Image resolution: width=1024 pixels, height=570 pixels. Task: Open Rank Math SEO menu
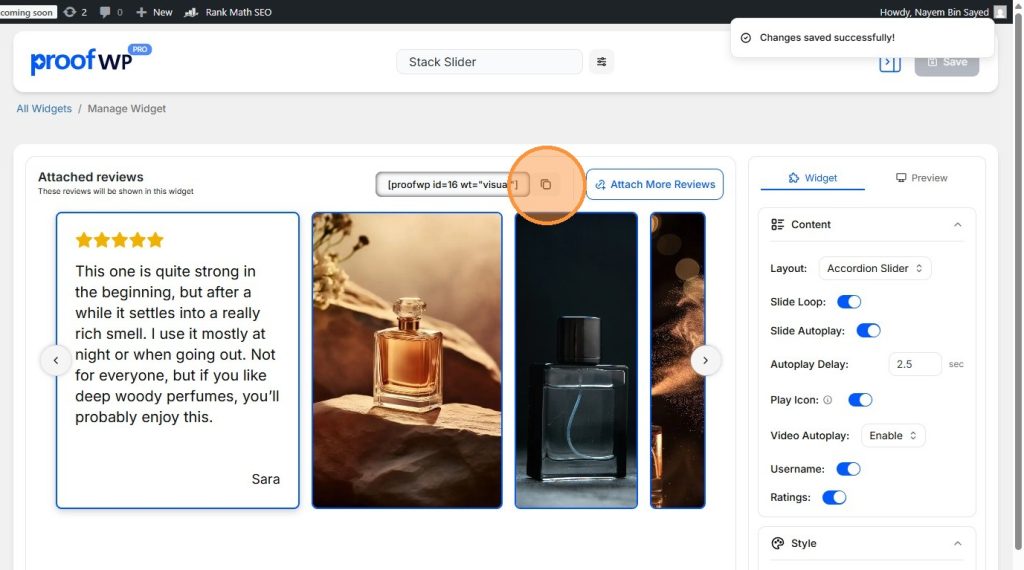click(228, 12)
